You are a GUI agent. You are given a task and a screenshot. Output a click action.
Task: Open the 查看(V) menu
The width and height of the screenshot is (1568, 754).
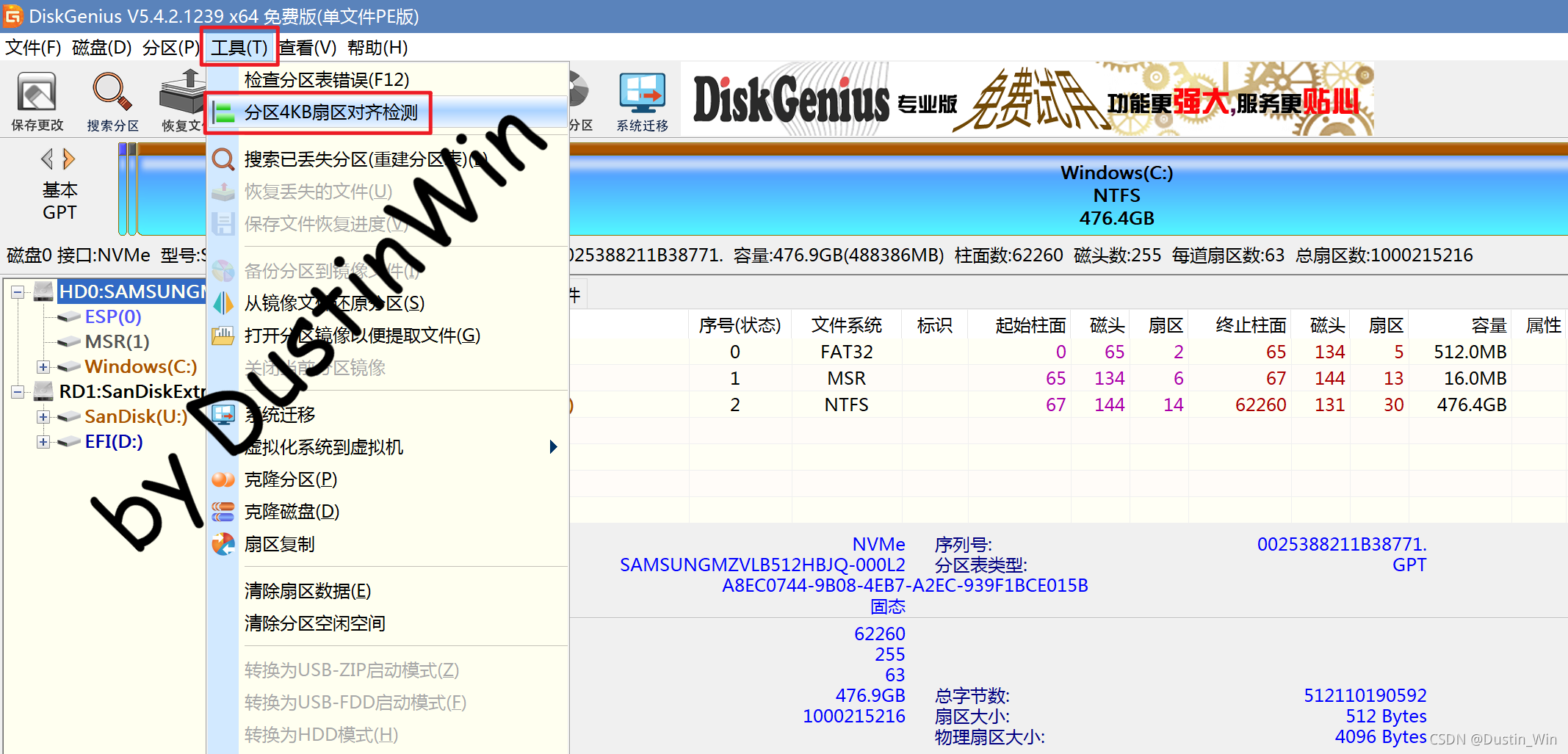[x=308, y=48]
